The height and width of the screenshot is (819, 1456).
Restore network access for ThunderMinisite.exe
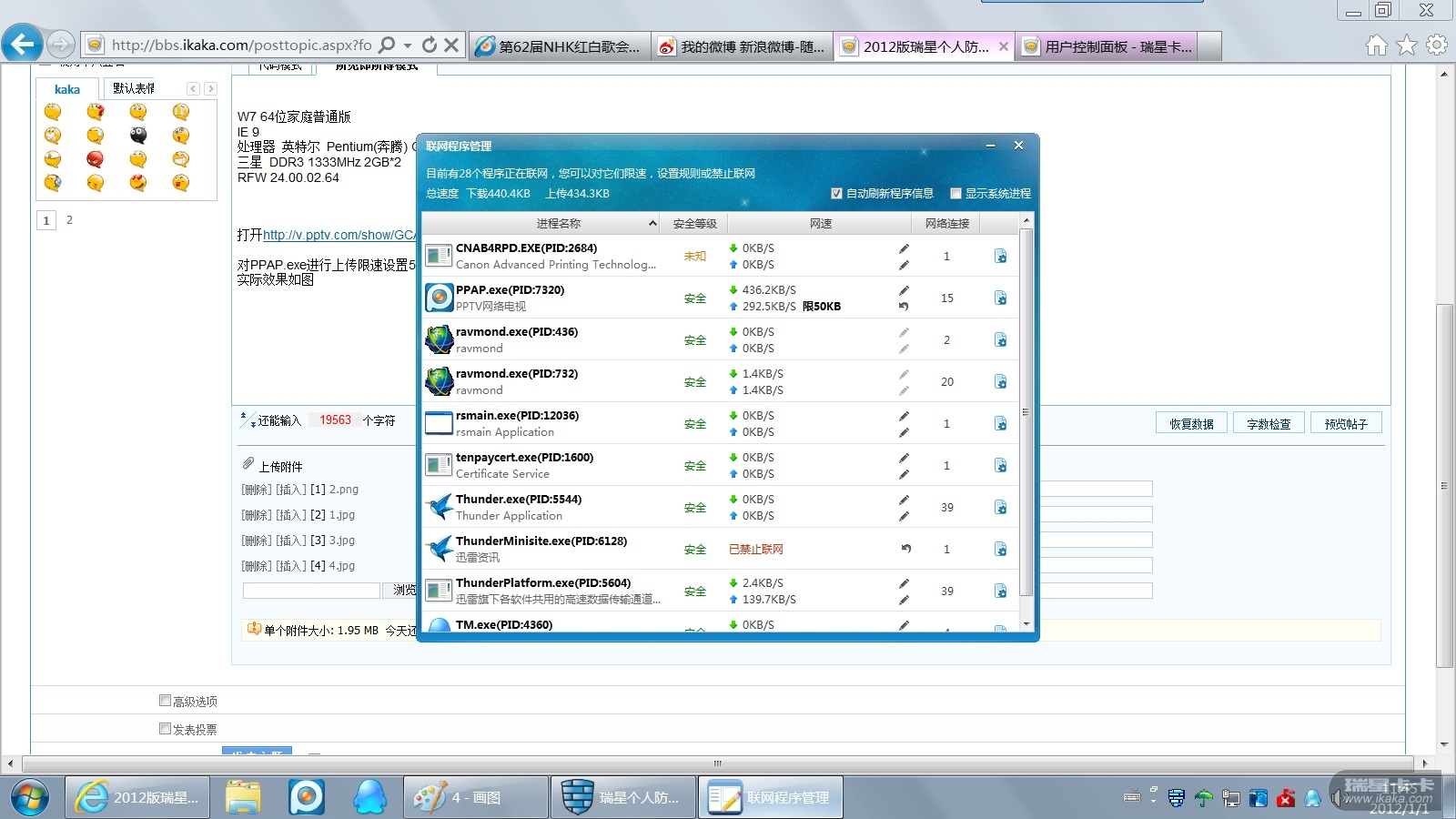click(905, 549)
